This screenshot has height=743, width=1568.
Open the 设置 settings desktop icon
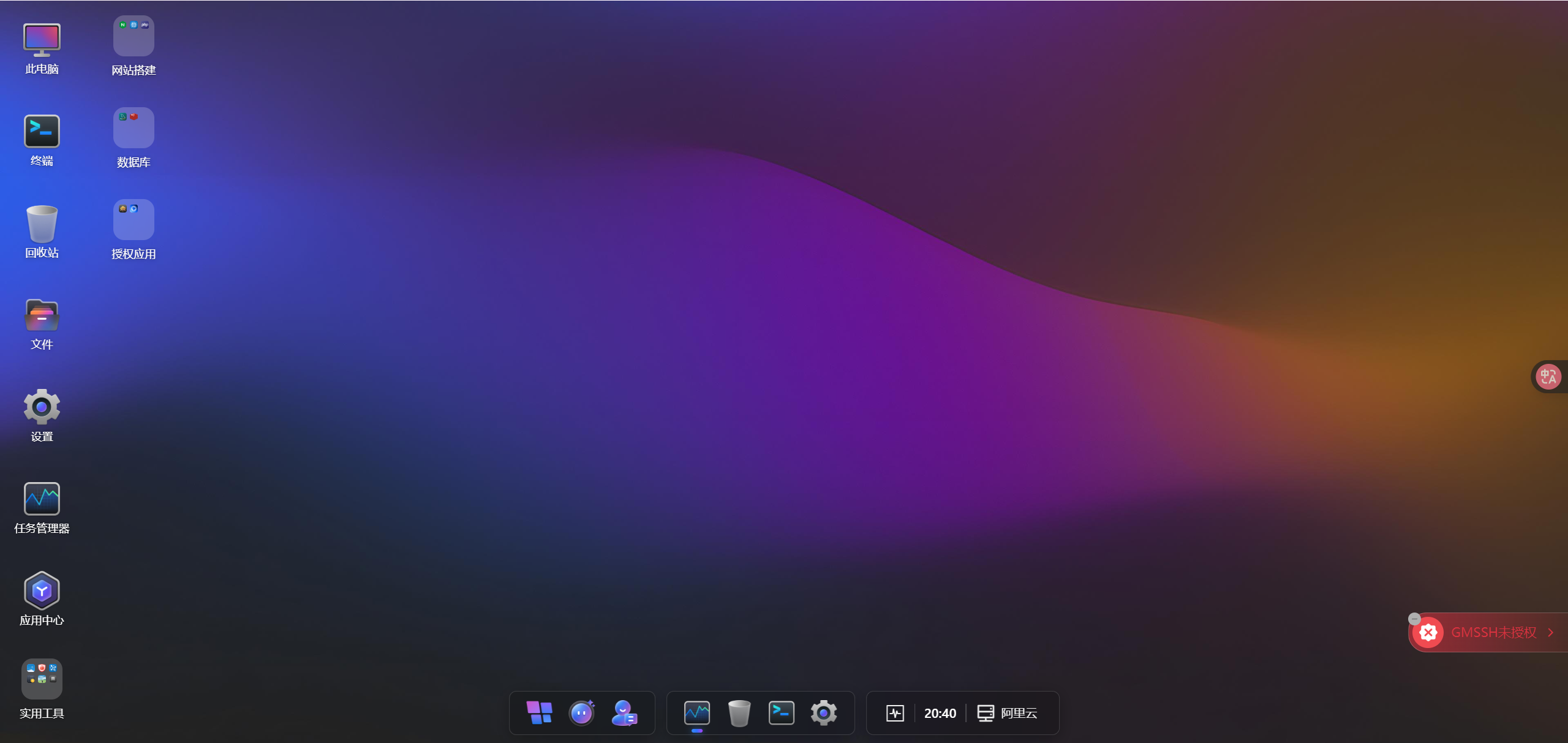42,407
